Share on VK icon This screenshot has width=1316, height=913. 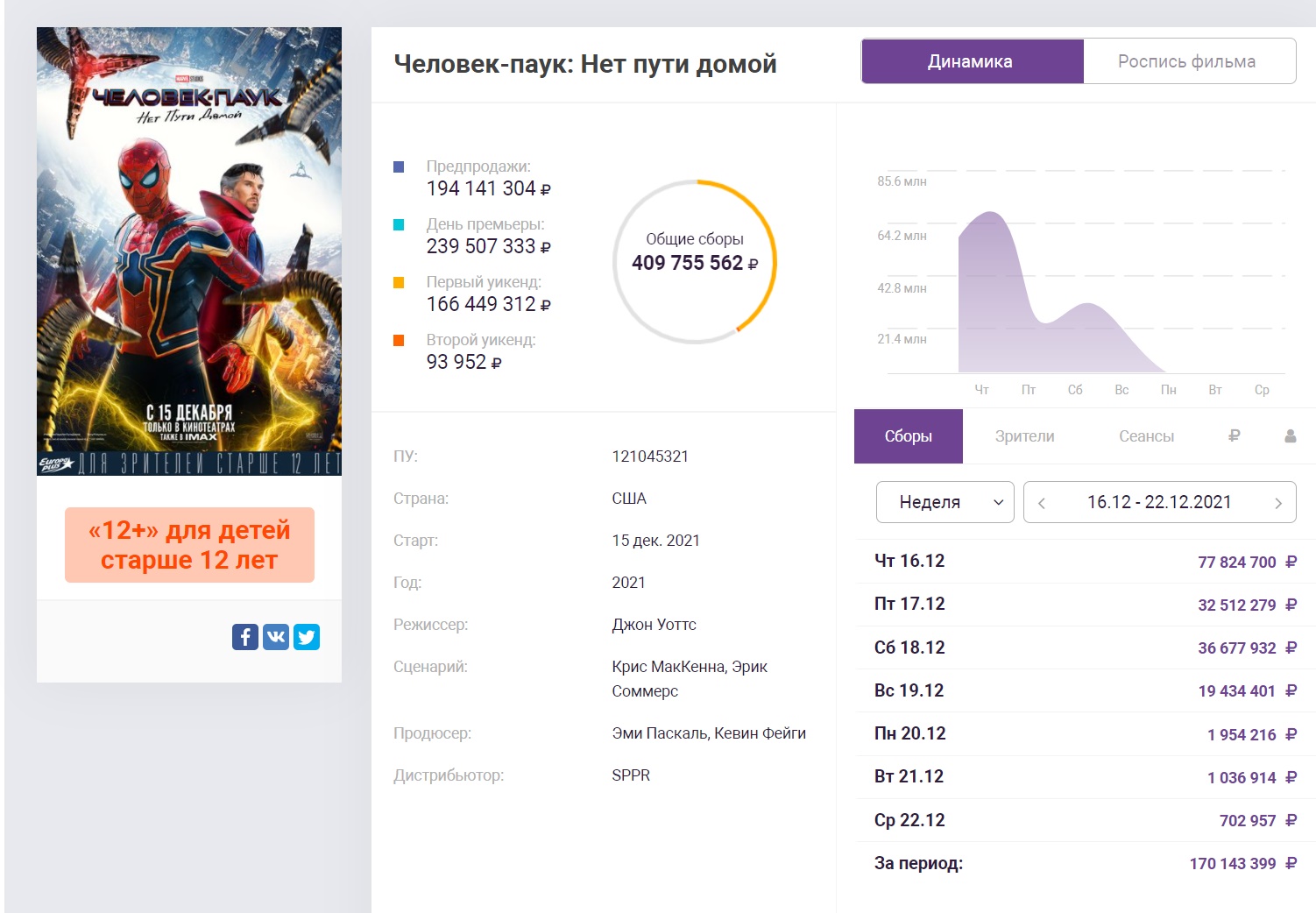click(276, 637)
